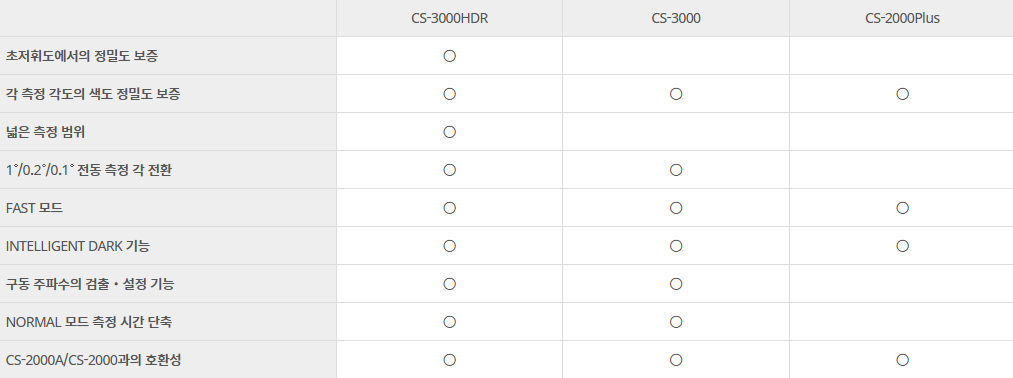The image size is (1013, 378).
Task: Click the CS-3000HDR circle for 넓은 측정 범위
Action: tap(450, 132)
